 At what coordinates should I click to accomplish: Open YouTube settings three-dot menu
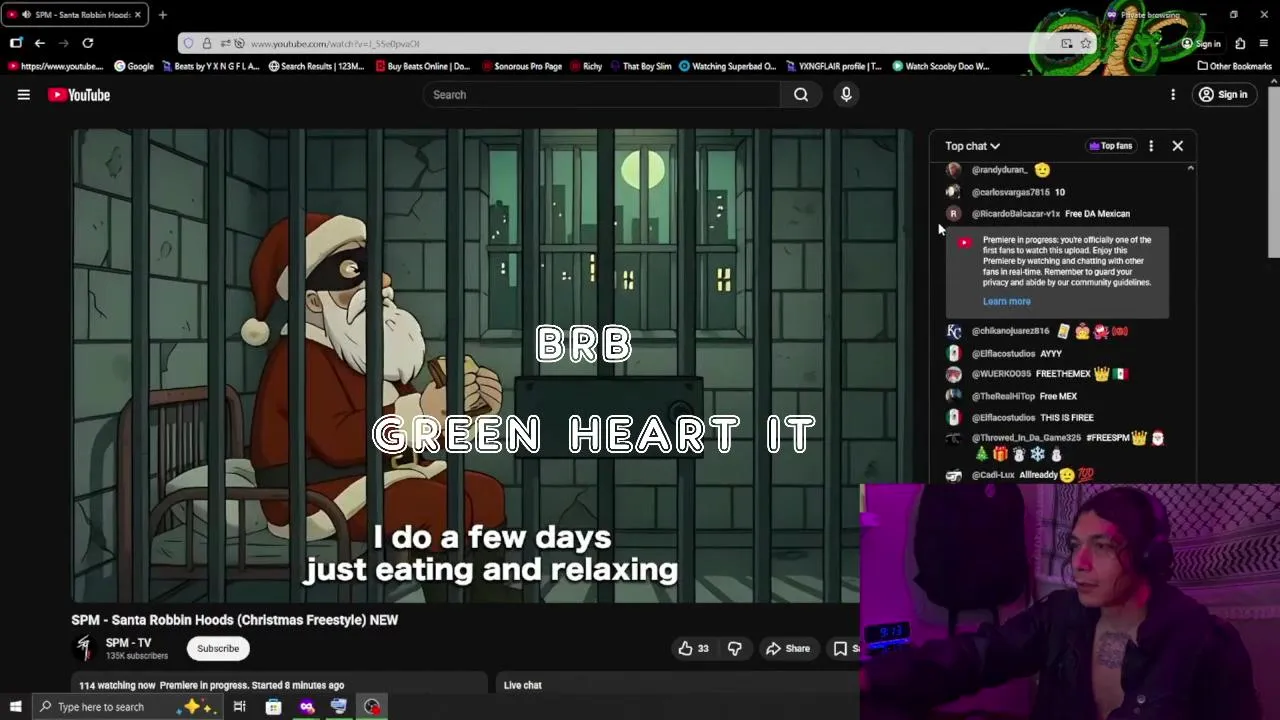[1173, 95]
